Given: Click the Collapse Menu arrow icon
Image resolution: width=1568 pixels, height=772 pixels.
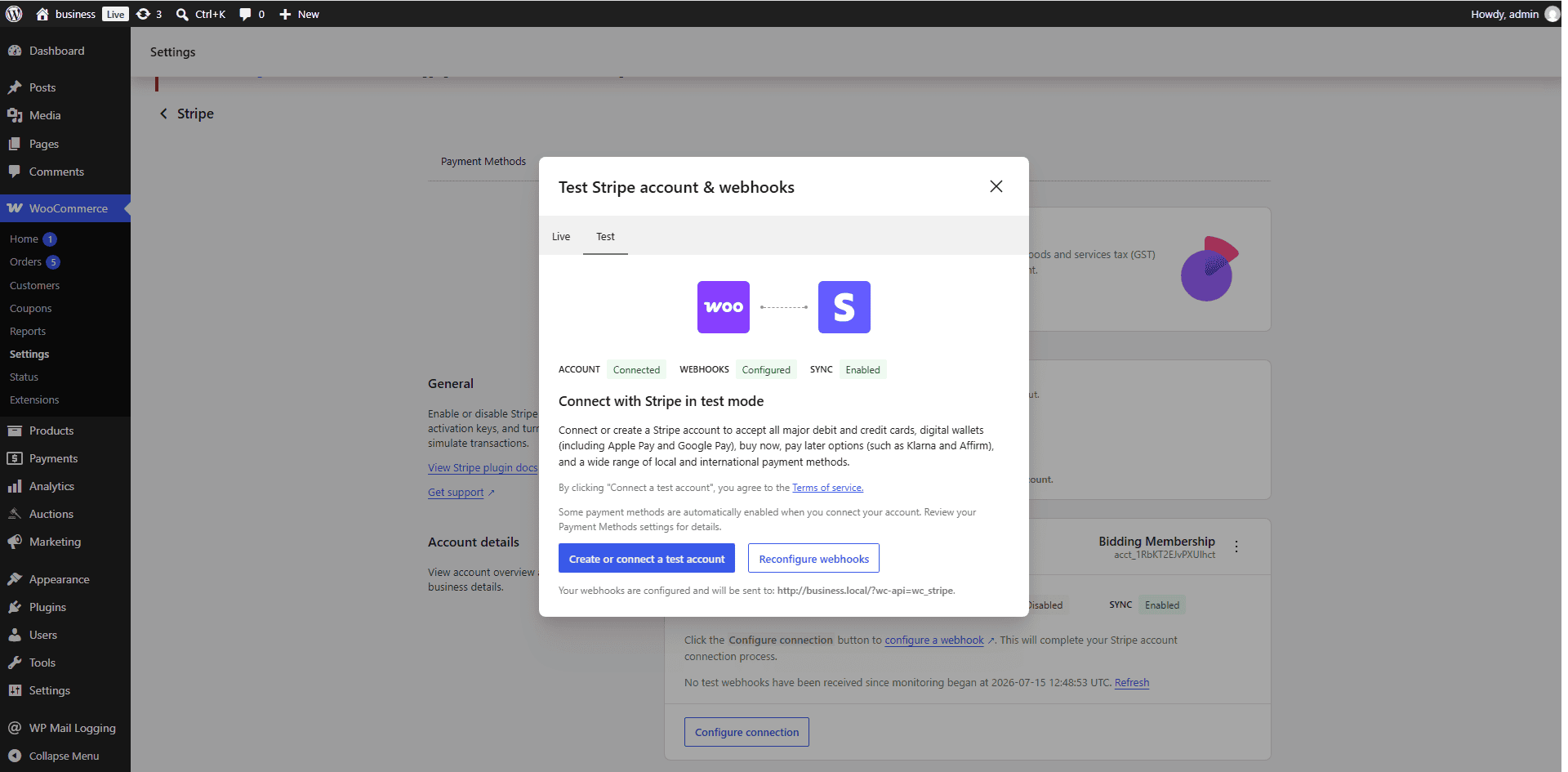Looking at the screenshot, I should tap(15, 756).
